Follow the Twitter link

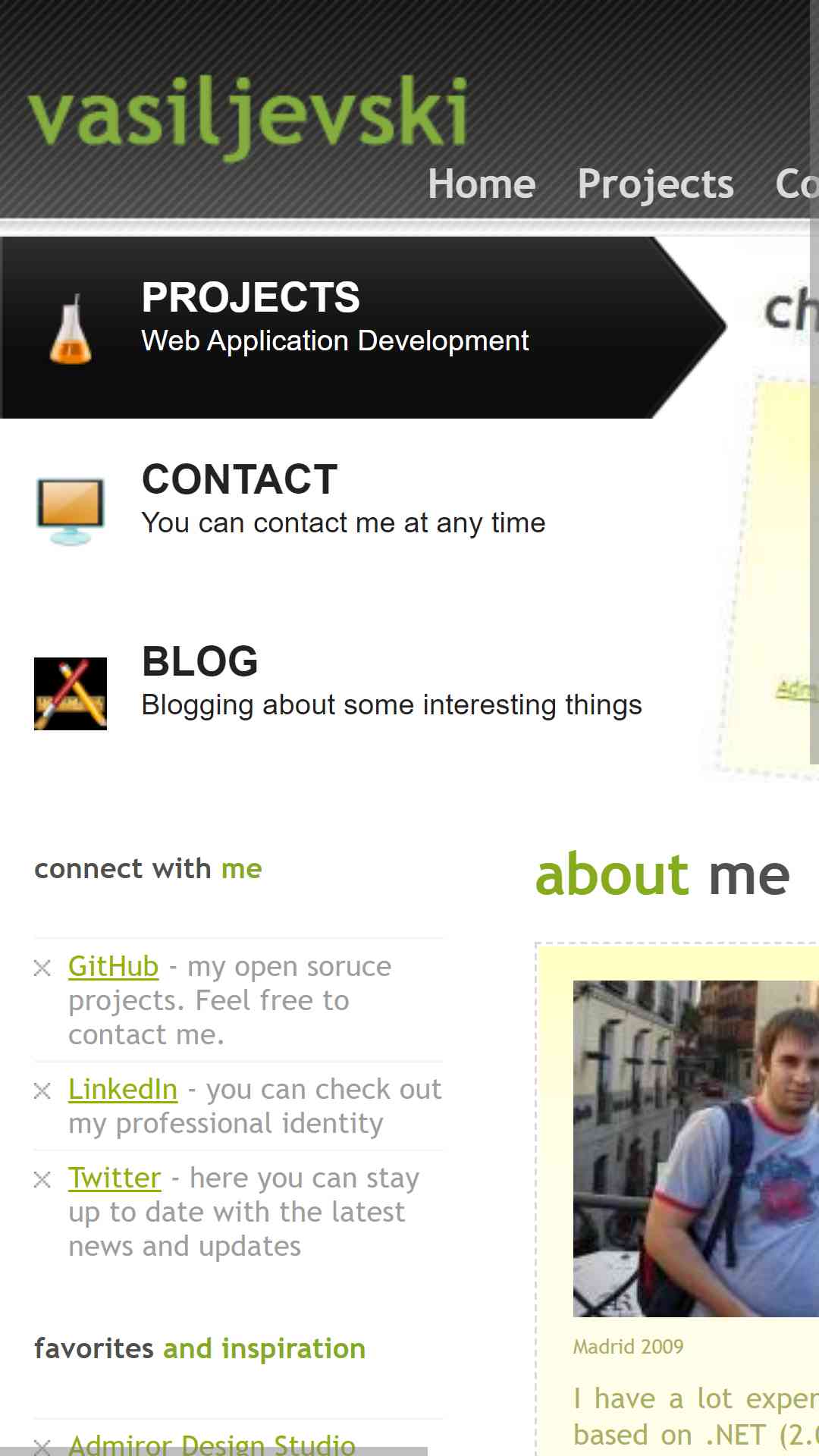[115, 1178]
